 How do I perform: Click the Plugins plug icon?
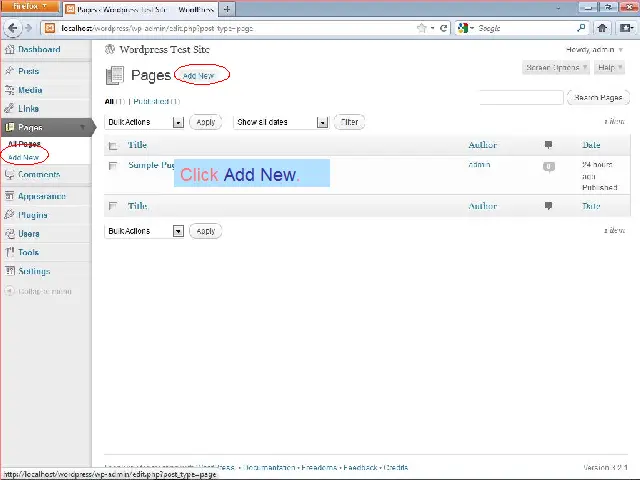click(x=9, y=215)
